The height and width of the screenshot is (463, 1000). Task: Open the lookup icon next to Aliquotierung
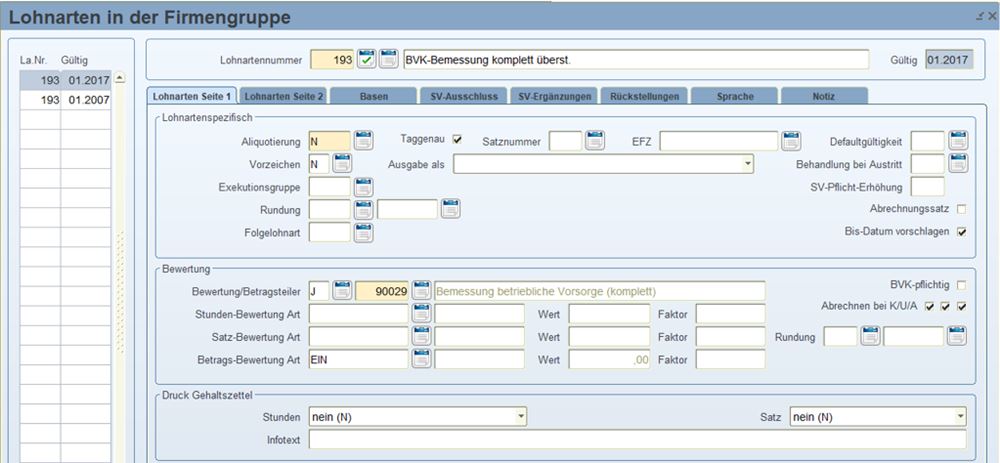(363, 141)
